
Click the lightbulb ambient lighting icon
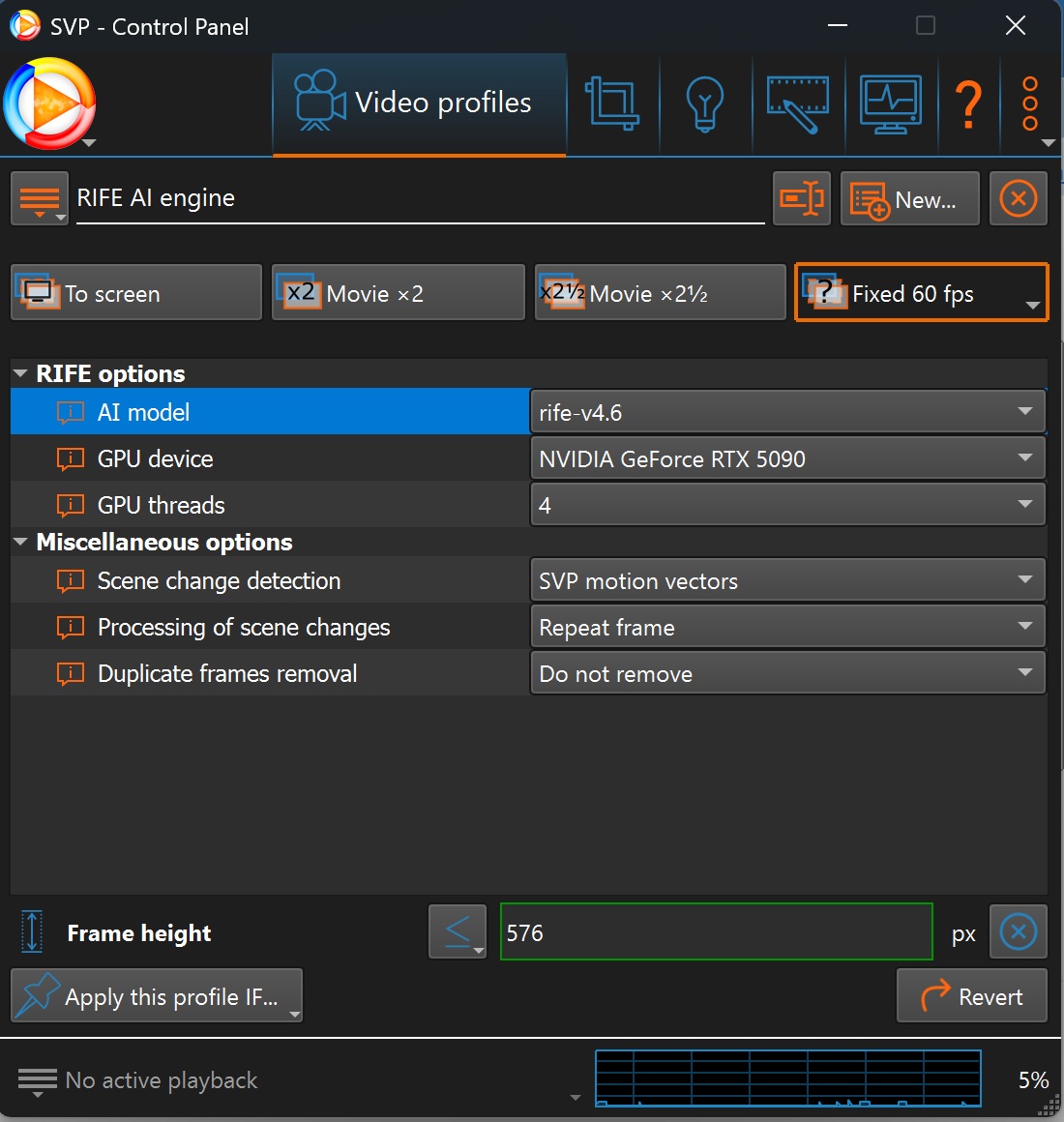point(705,103)
